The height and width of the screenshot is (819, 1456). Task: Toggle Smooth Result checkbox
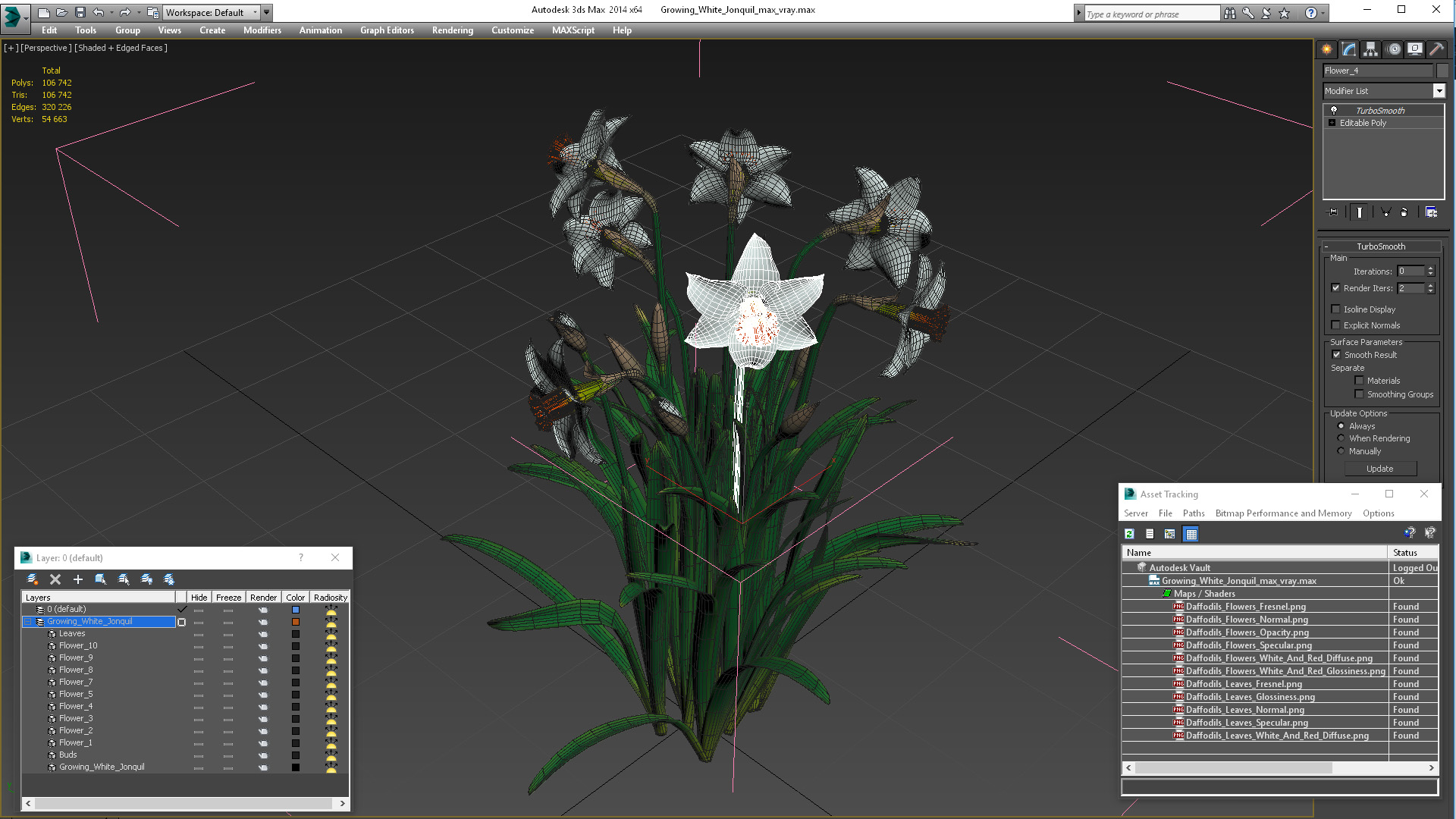[x=1336, y=355]
